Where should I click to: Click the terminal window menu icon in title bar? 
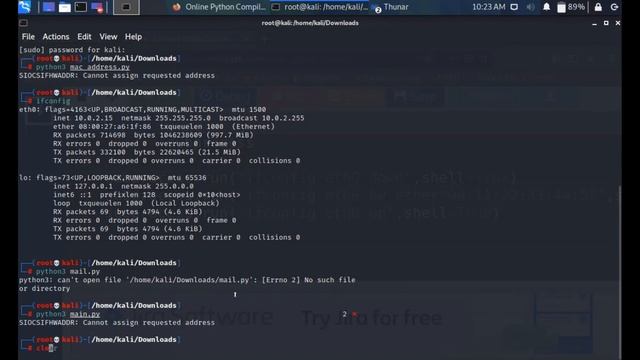[x=24, y=23]
